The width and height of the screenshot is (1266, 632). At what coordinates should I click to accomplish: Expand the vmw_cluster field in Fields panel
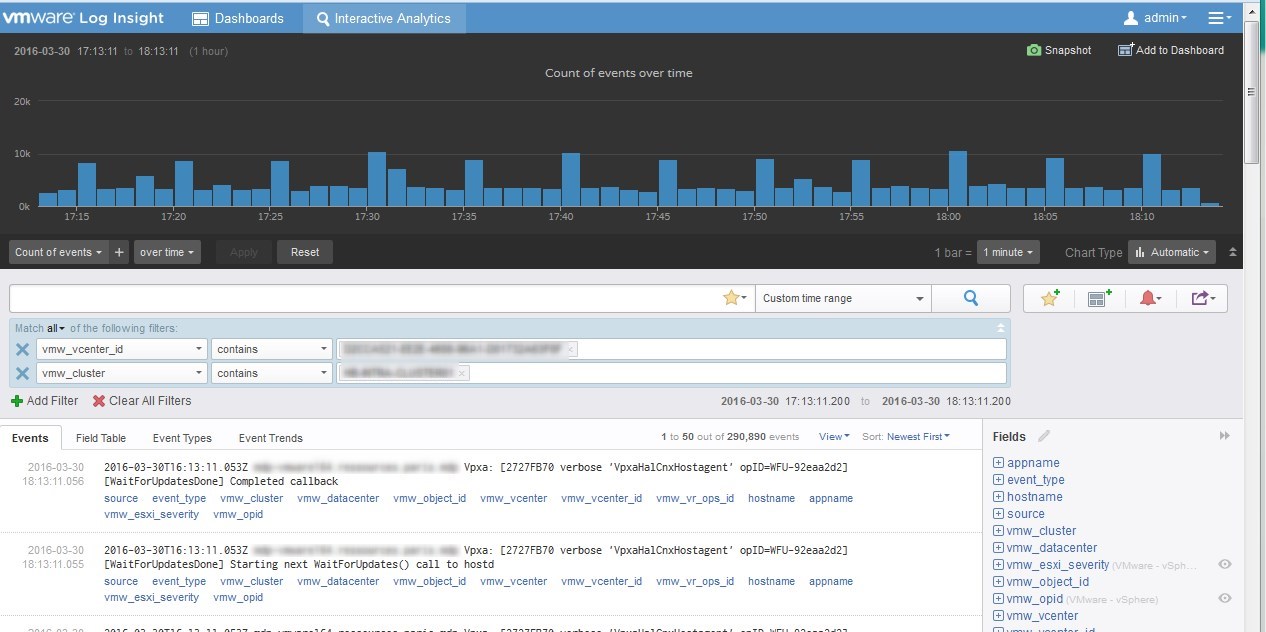click(x=998, y=531)
